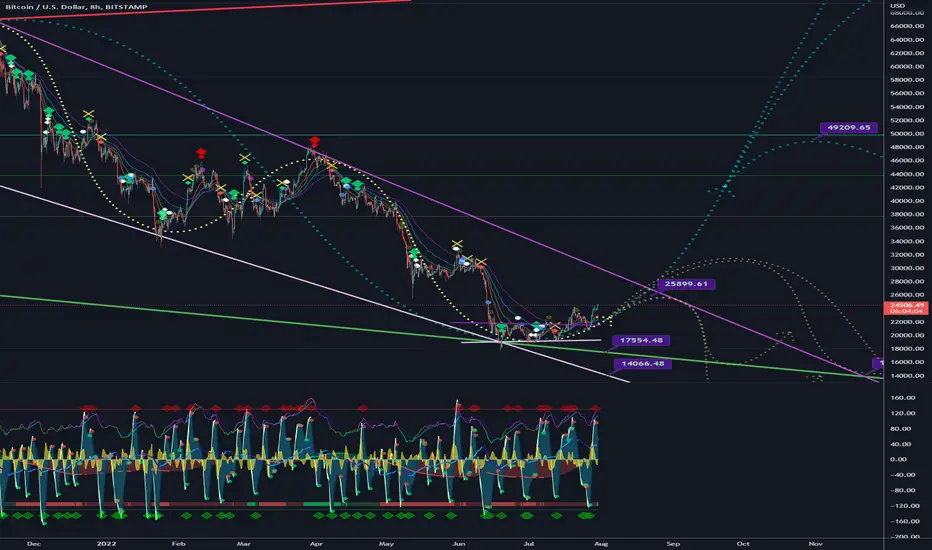Select the 17554.48 price label
Viewport: 932px width, 550px height.
click(x=641, y=341)
